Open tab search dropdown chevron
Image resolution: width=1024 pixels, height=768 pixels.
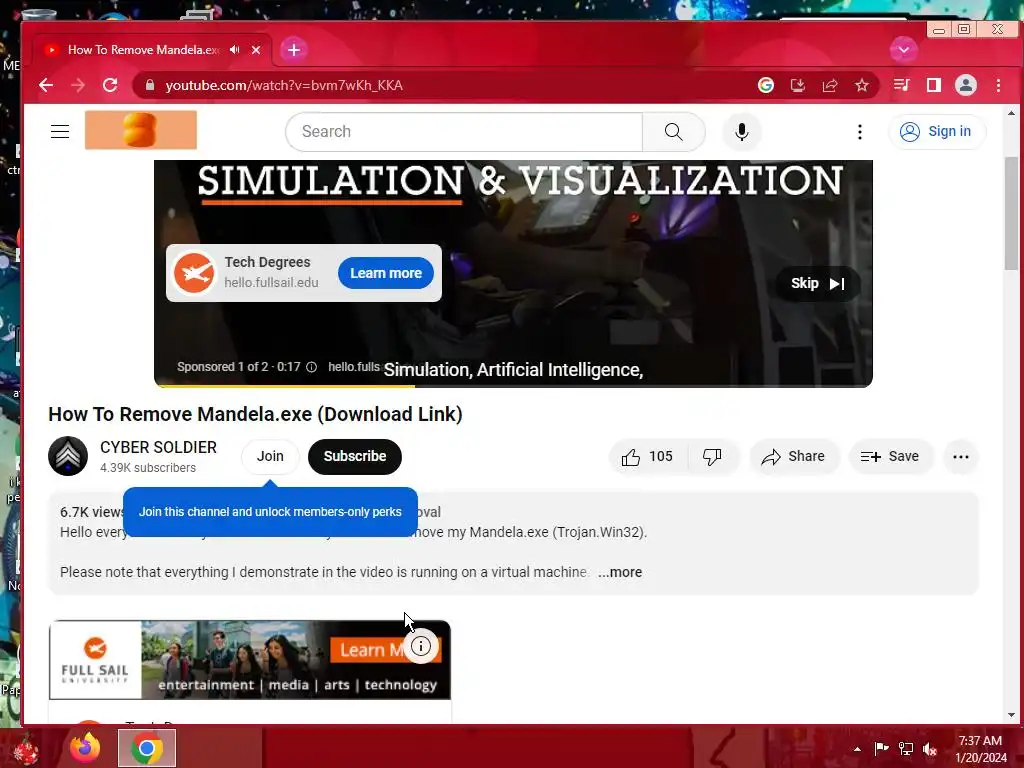point(904,50)
